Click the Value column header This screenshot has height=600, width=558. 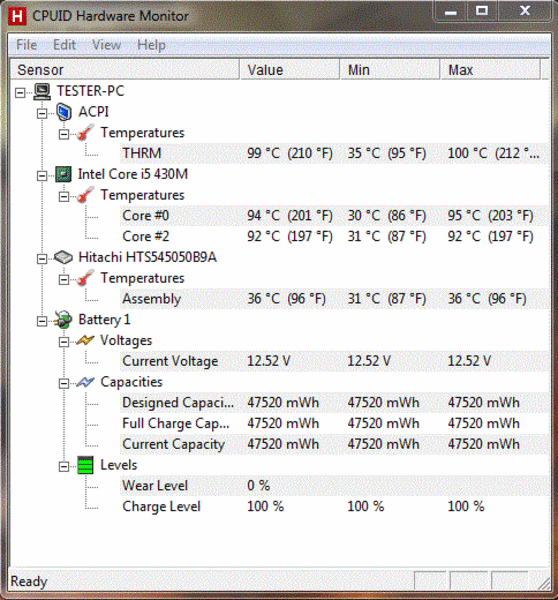[290, 70]
